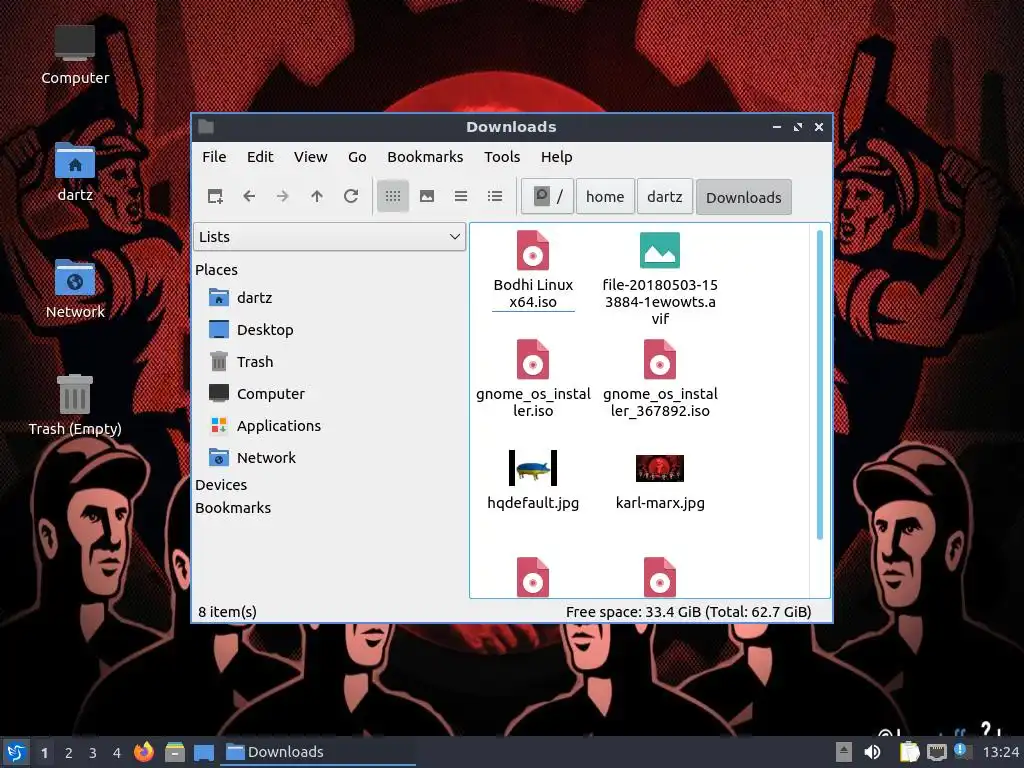Viewport: 1024px width, 768px height.
Task: Click the file list vertical scrollbar
Action: (x=820, y=385)
